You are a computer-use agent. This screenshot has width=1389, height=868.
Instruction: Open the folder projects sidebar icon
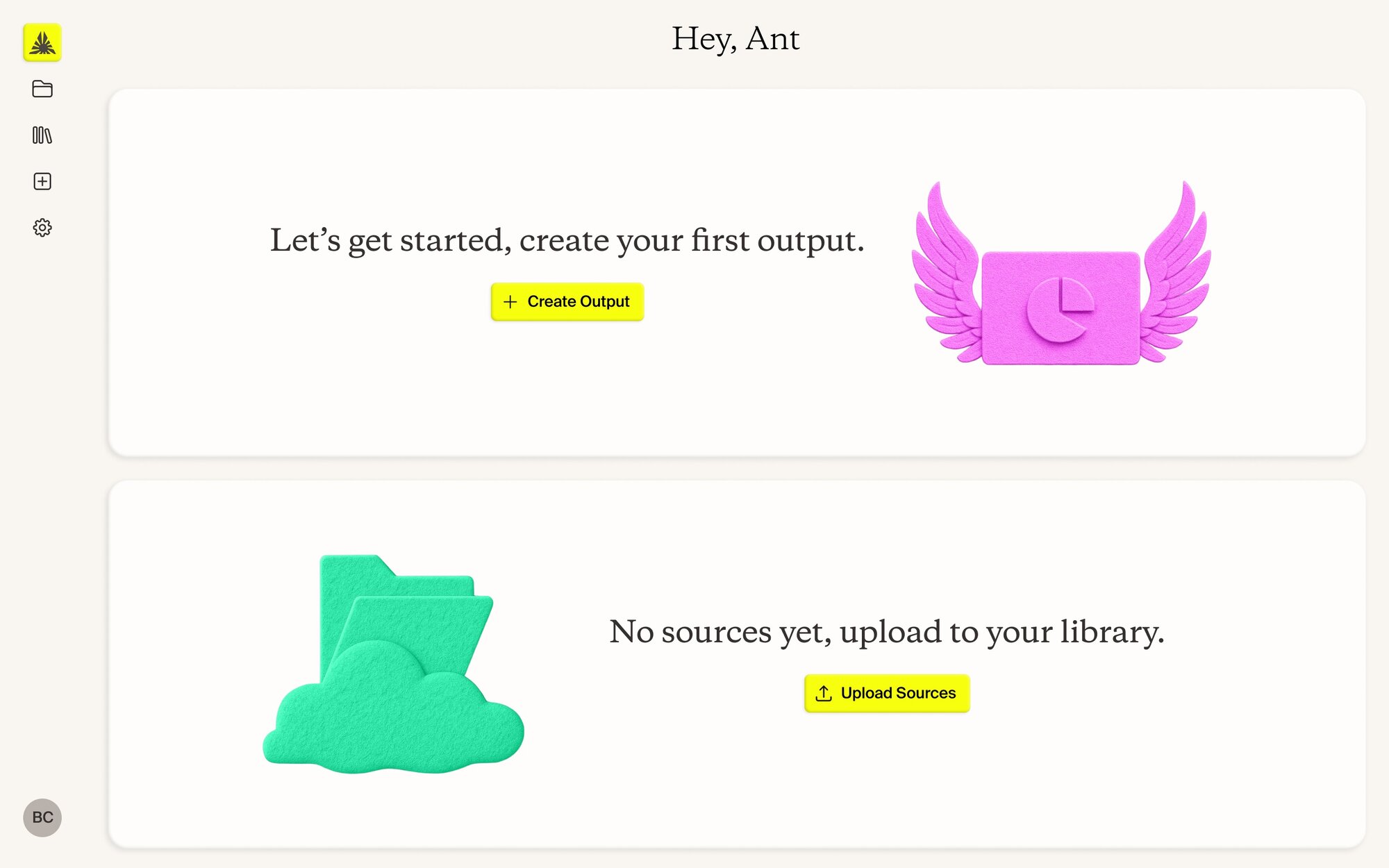42,89
